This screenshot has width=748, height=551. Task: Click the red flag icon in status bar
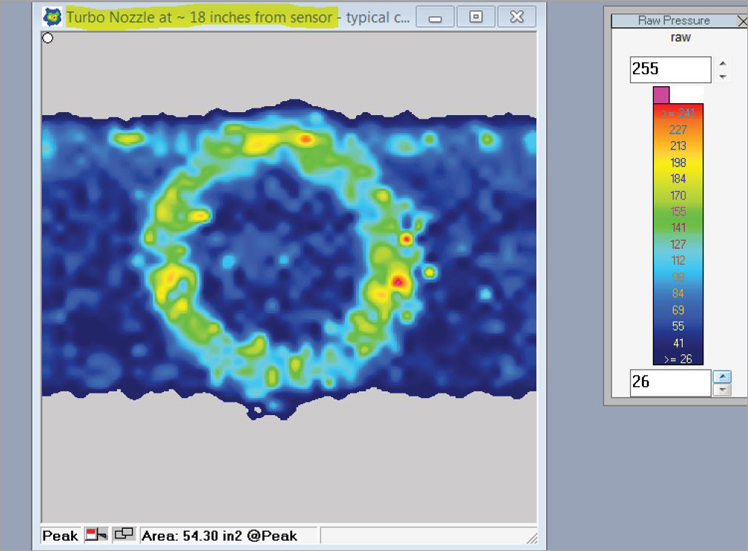(98, 536)
